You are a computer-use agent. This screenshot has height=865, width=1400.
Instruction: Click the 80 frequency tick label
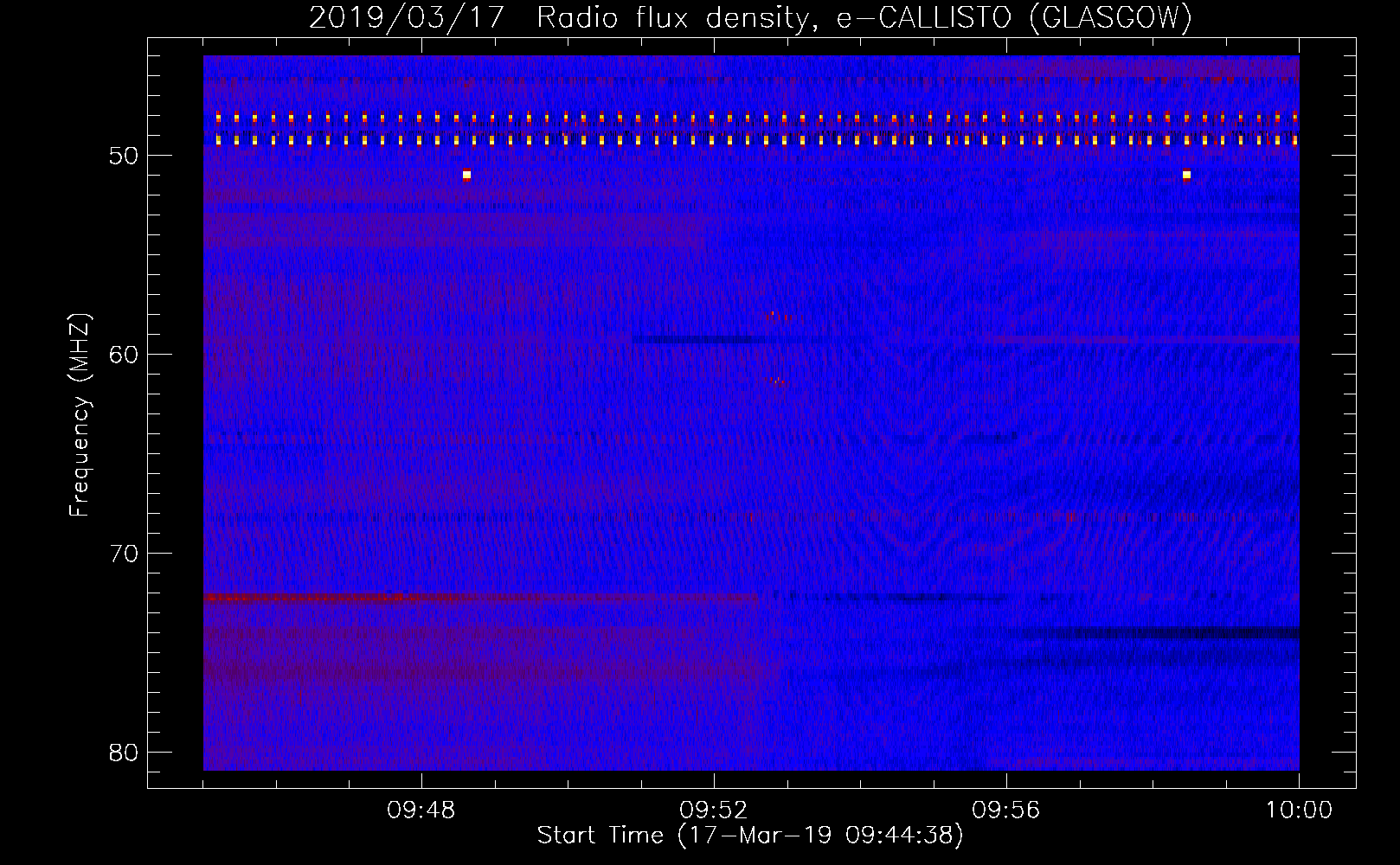pyautogui.click(x=125, y=752)
